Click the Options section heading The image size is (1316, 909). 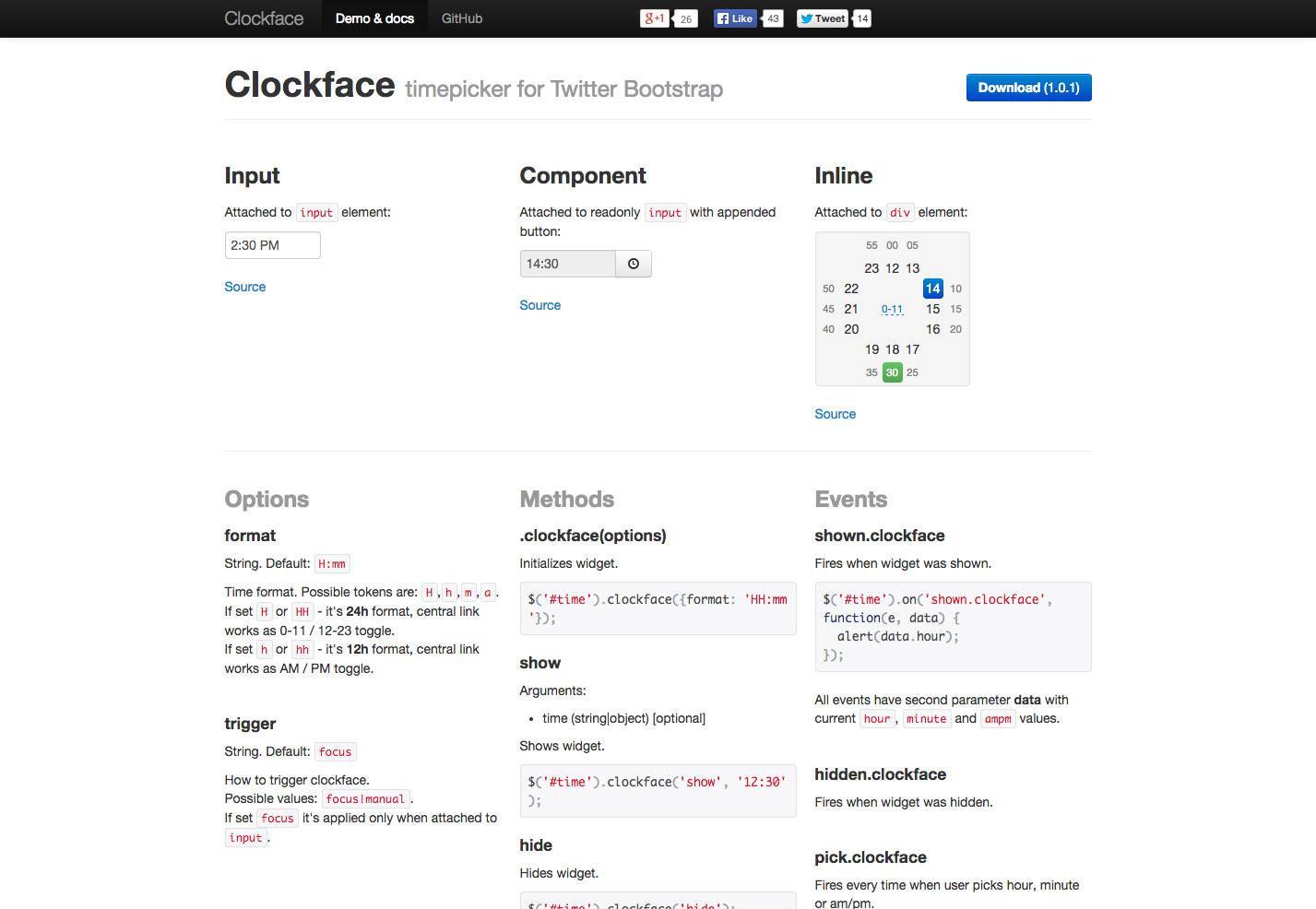click(x=267, y=499)
